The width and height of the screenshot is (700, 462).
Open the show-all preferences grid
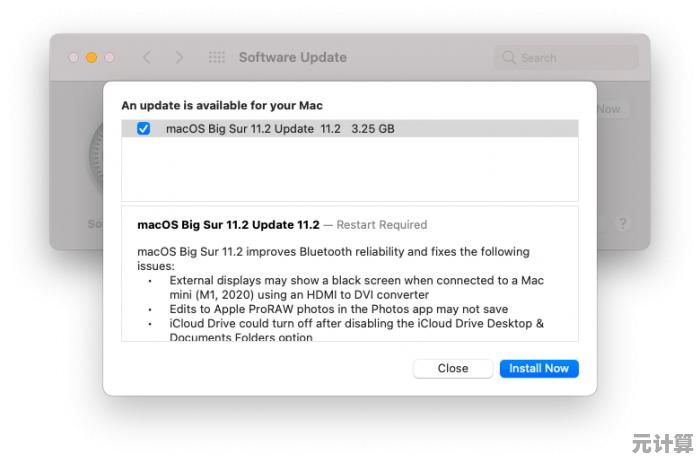216,58
